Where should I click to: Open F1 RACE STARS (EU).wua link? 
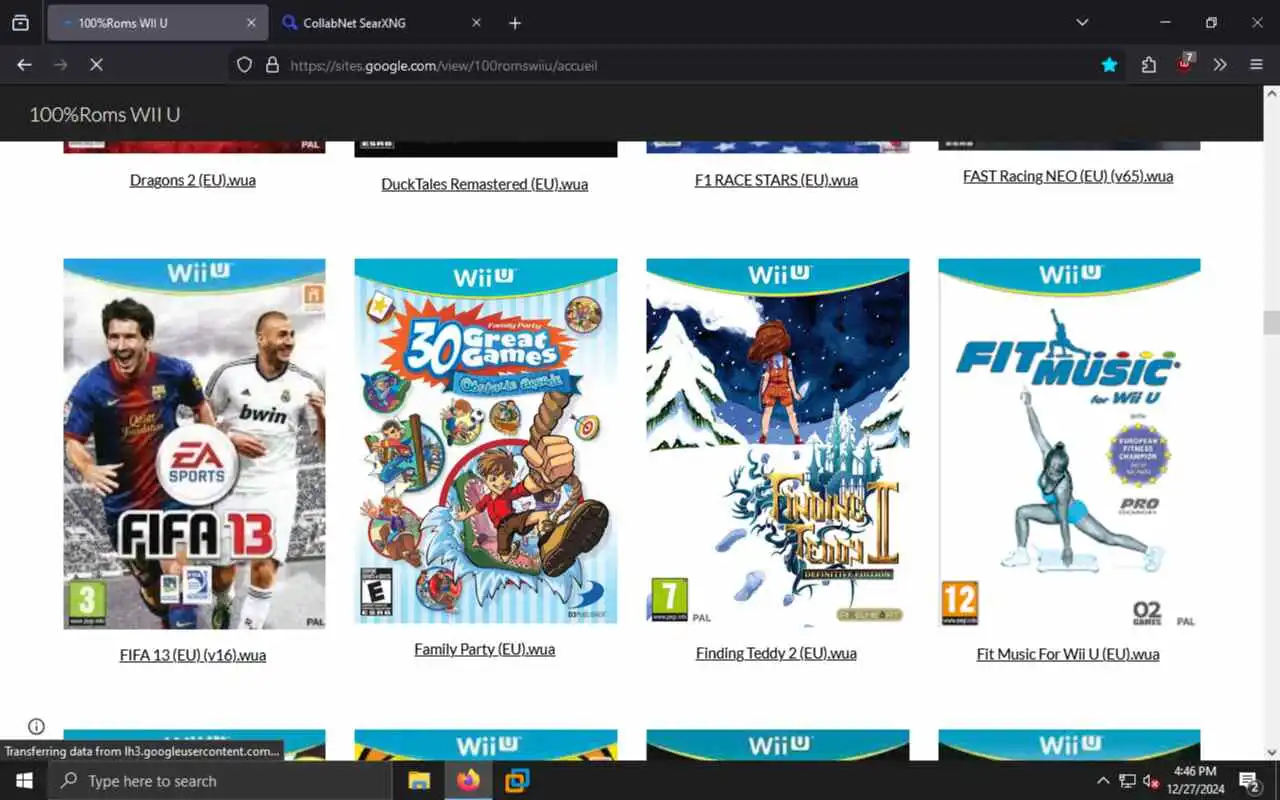pyautogui.click(x=776, y=180)
